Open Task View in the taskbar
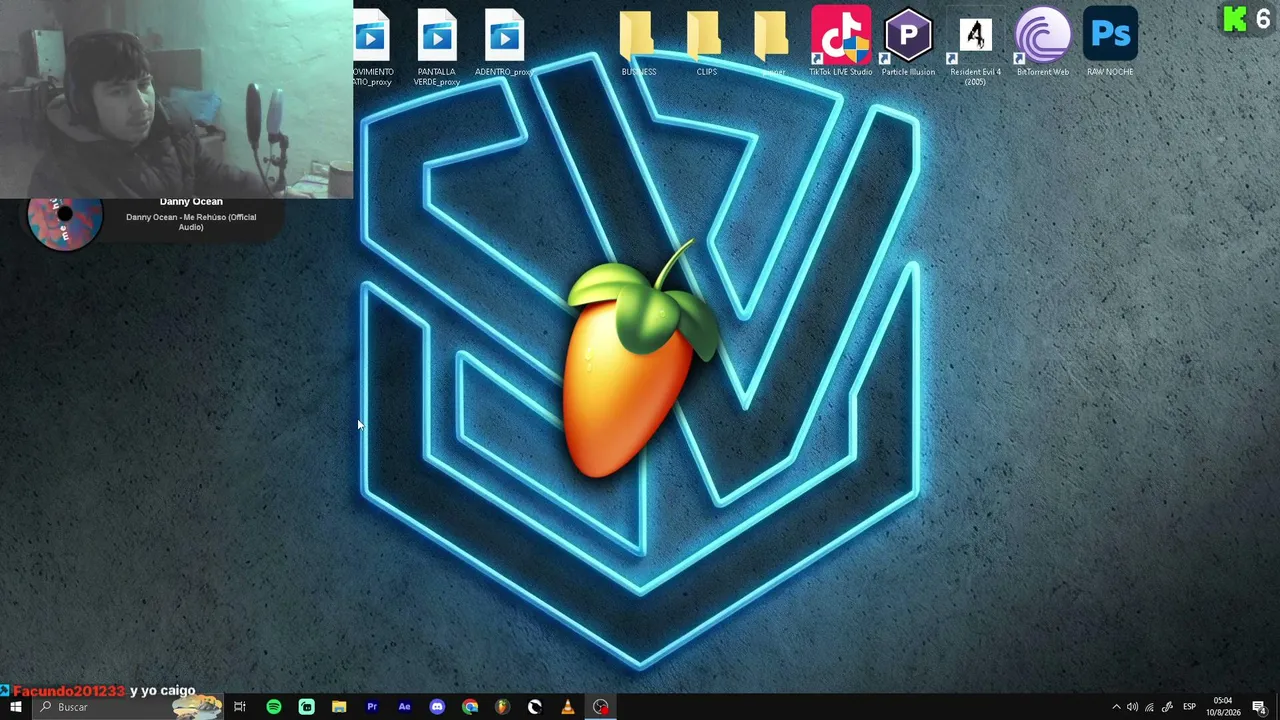 (x=240, y=707)
